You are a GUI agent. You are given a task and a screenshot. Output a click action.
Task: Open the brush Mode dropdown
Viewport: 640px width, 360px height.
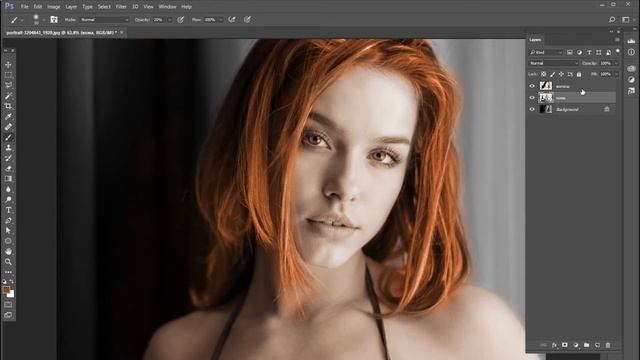104,20
